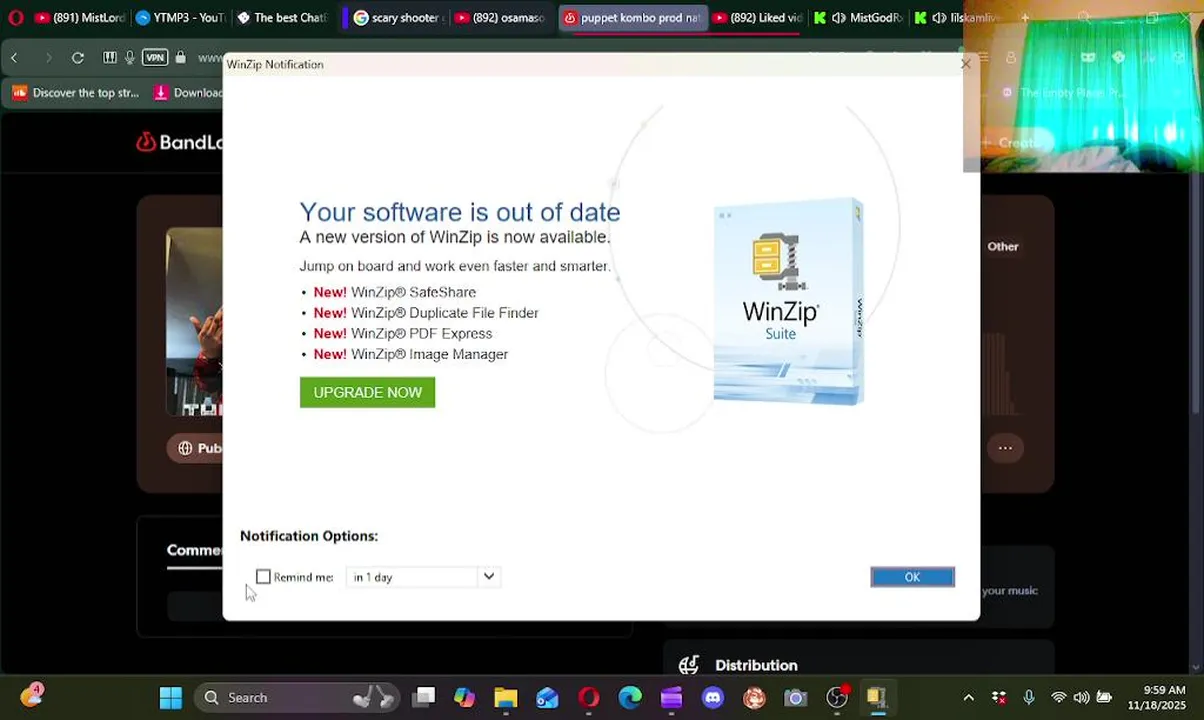This screenshot has width=1204, height=720.
Task: Click the WinZip Suite product box image
Action: click(789, 301)
